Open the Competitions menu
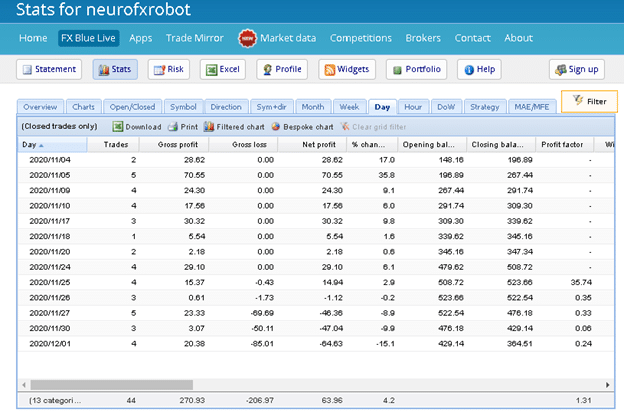Image resolution: width=624 pixels, height=416 pixels. tap(361, 38)
